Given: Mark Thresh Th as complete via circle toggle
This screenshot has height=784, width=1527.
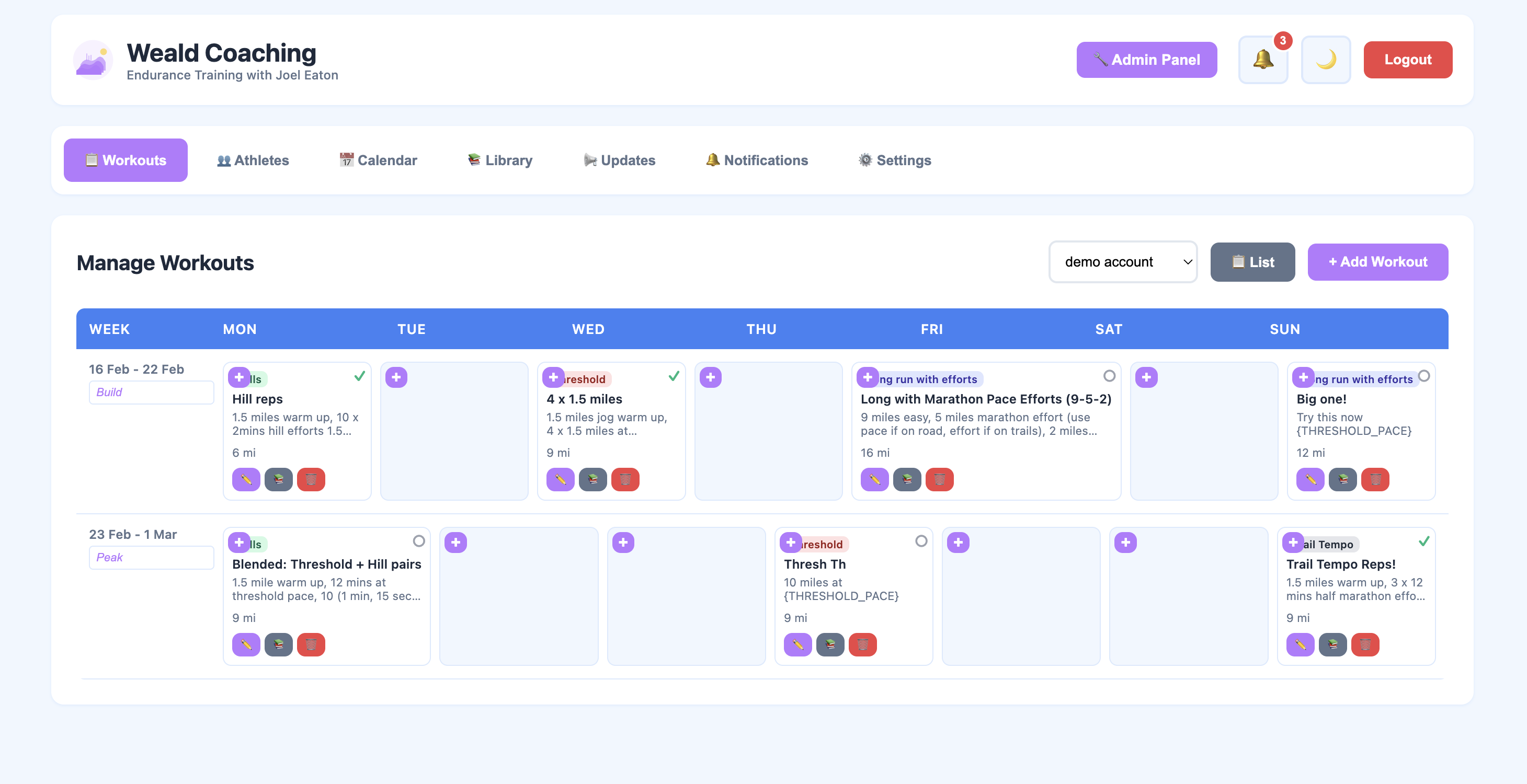Looking at the screenshot, I should click(x=922, y=541).
